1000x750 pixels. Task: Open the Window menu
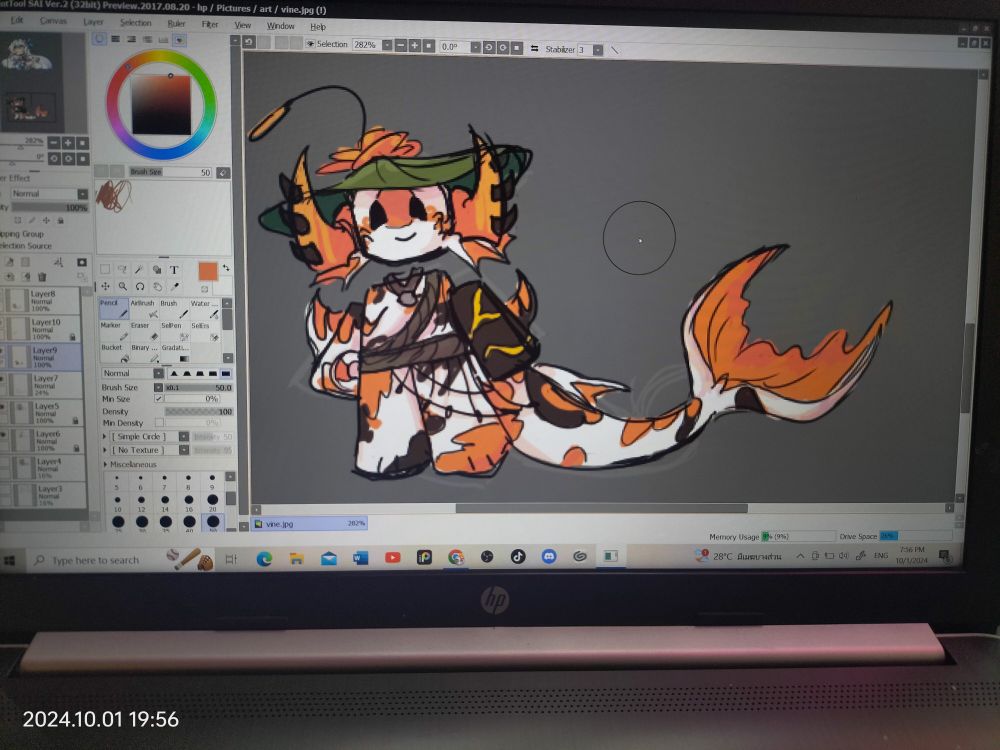[281, 26]
